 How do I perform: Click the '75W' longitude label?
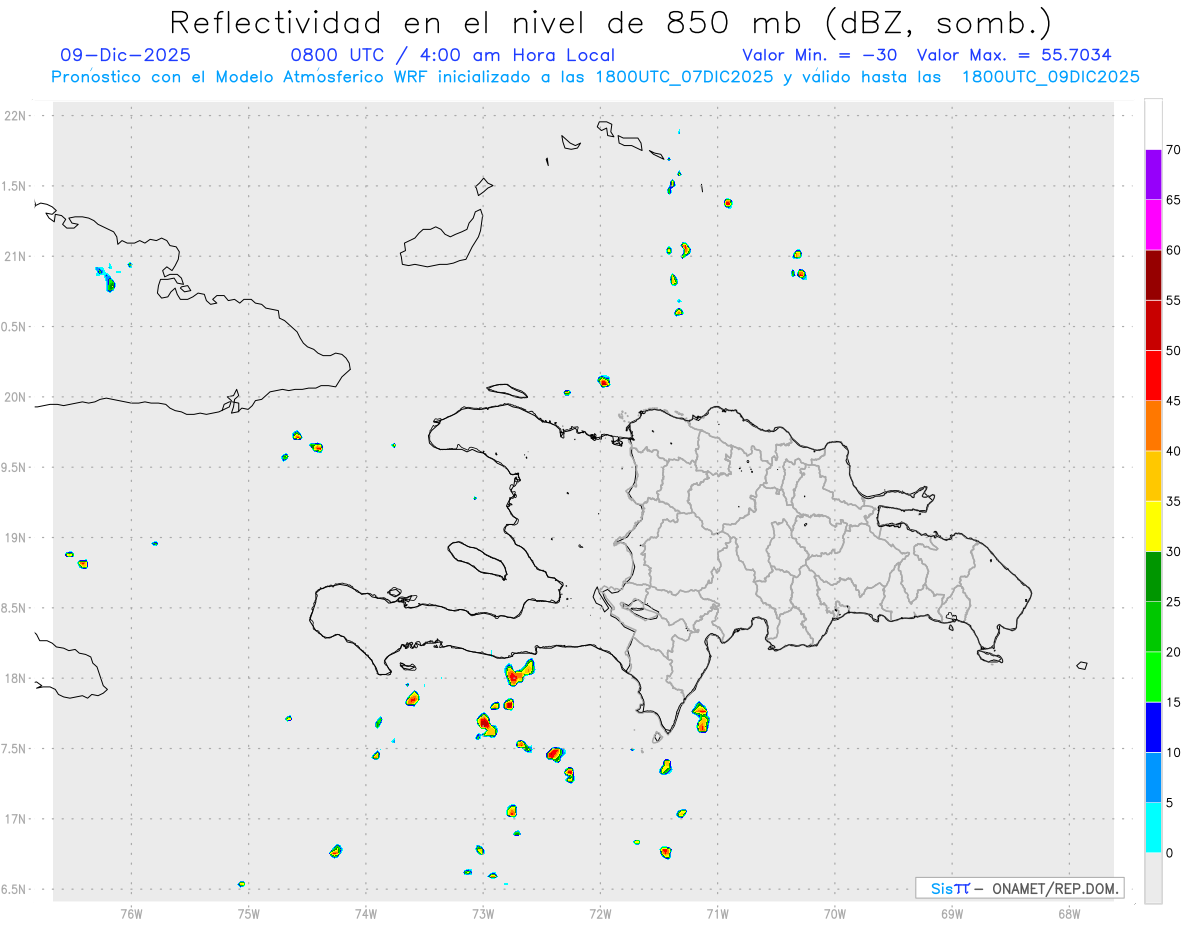click(249, 913)
